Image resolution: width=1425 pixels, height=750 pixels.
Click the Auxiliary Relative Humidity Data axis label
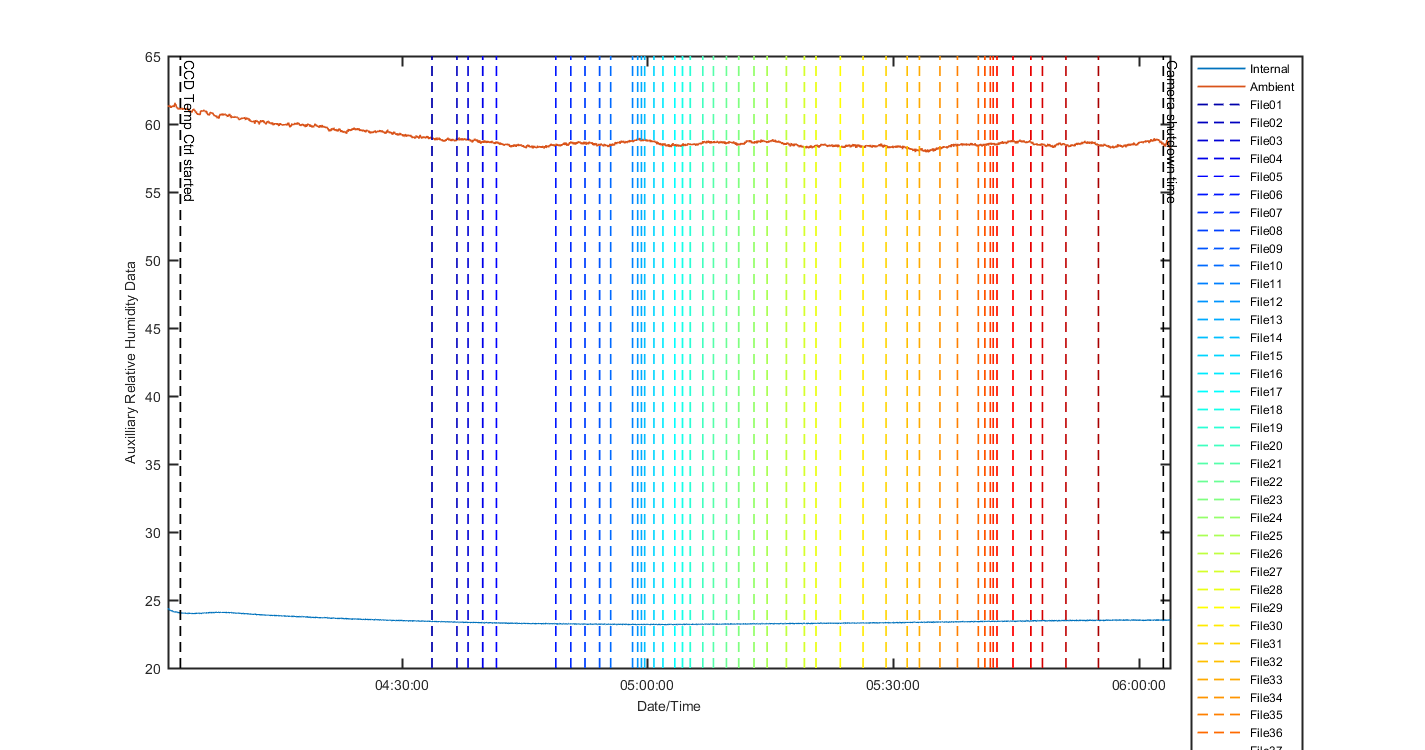(x=130, y=362)
